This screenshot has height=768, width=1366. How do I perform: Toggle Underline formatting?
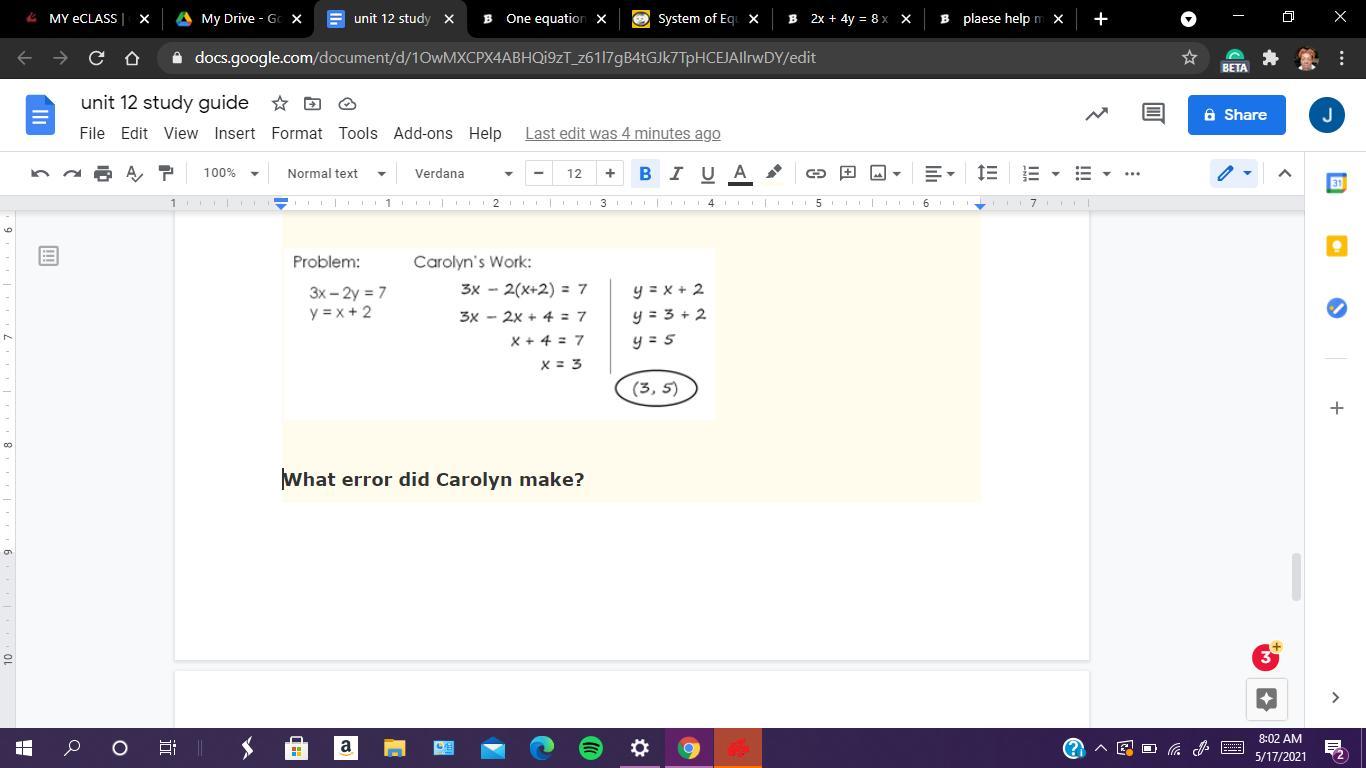[708, 173]
